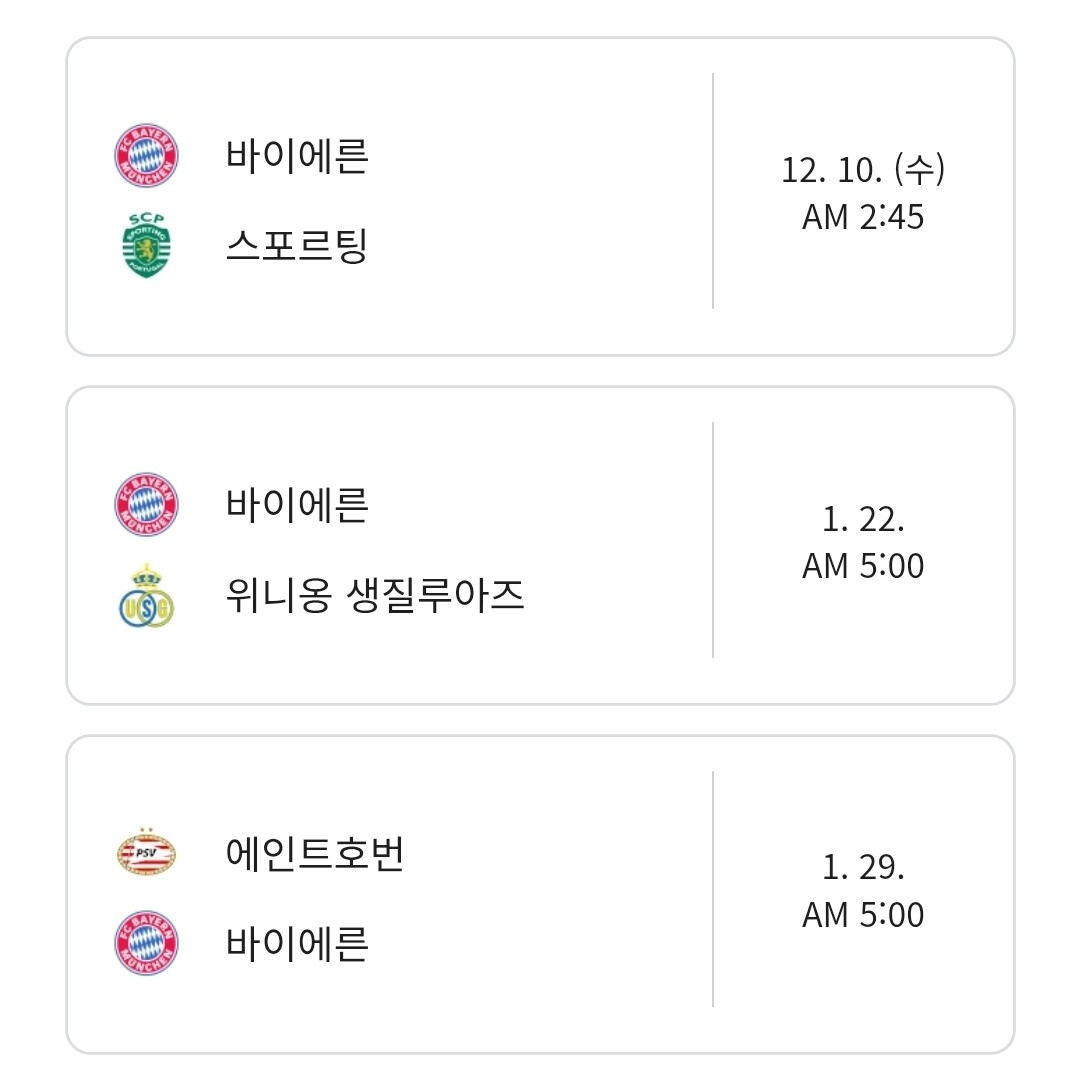Click the 12. 10. (수) match date
Screen dimensions: 1080x1079
click(x=862, y=170)
